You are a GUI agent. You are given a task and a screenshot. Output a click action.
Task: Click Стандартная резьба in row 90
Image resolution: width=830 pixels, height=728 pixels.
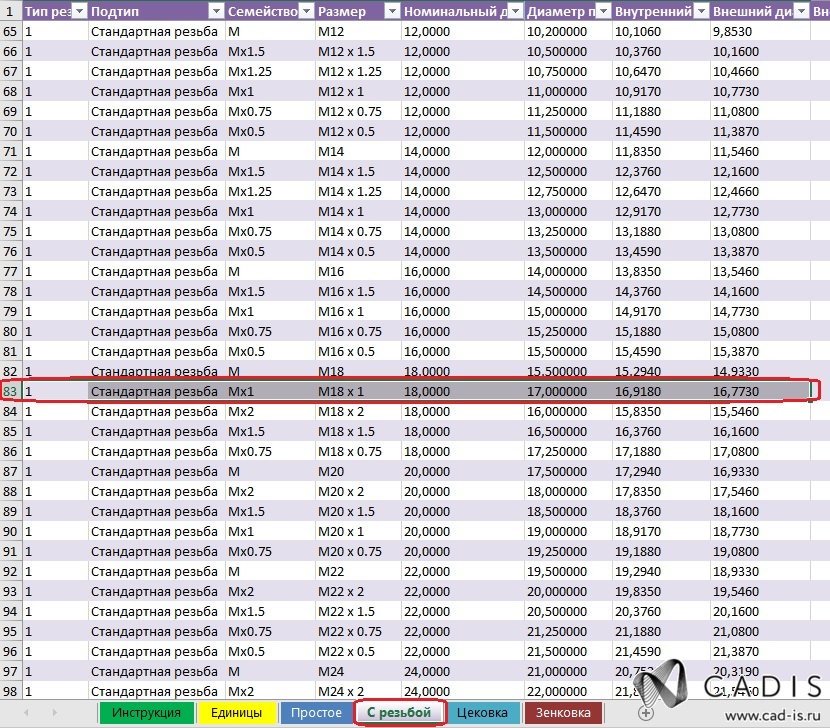point(157,532)
